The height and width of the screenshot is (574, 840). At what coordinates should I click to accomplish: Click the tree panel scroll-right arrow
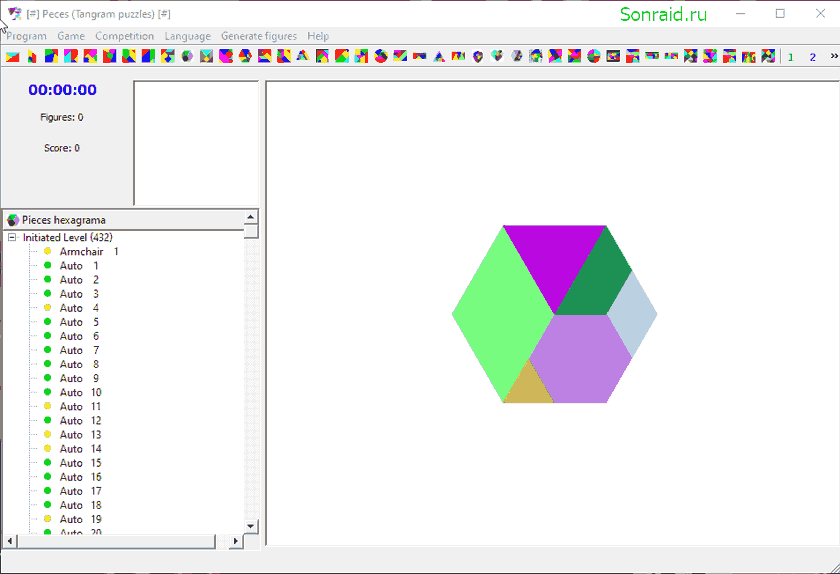click(236, 541)
